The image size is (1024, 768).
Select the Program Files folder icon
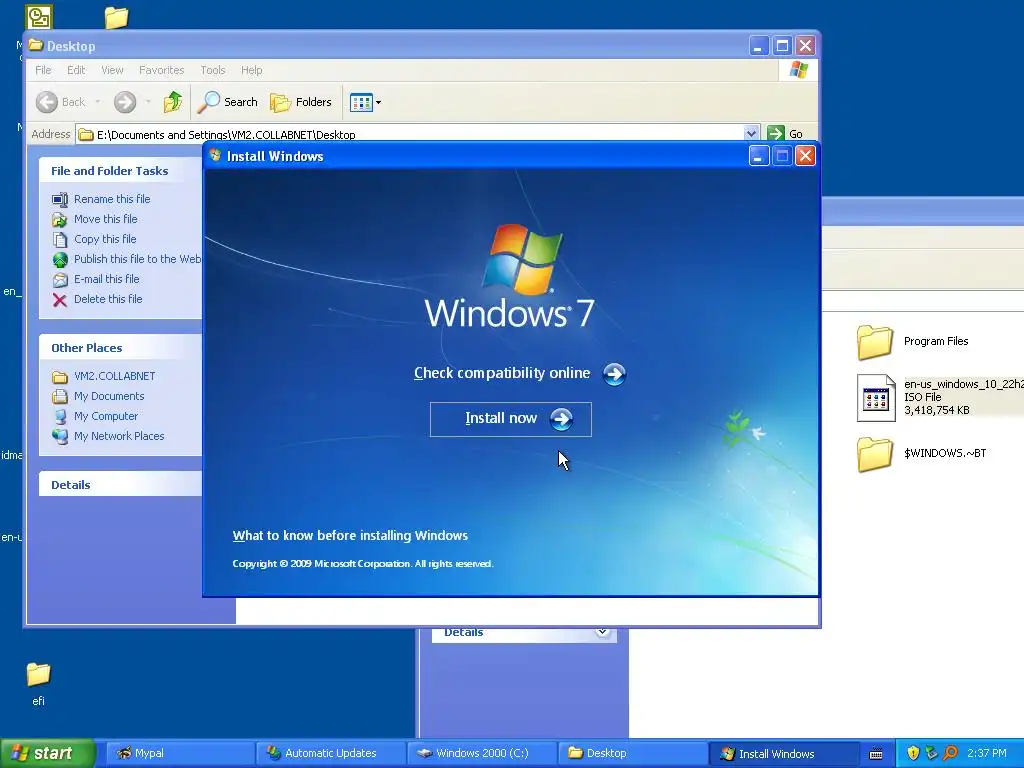coord(874,342)
